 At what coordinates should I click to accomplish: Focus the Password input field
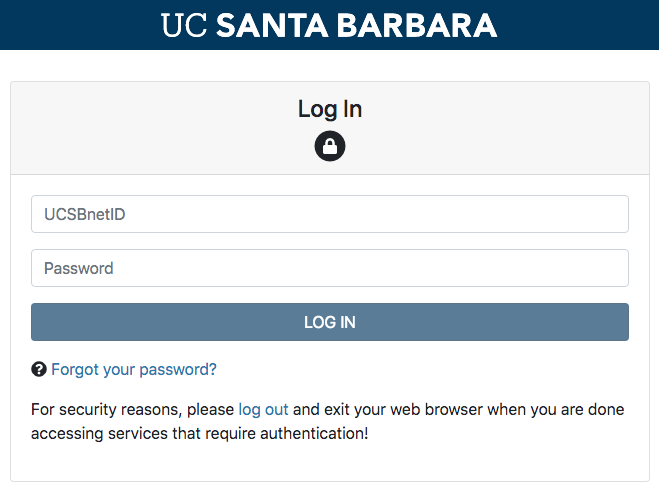330,268
